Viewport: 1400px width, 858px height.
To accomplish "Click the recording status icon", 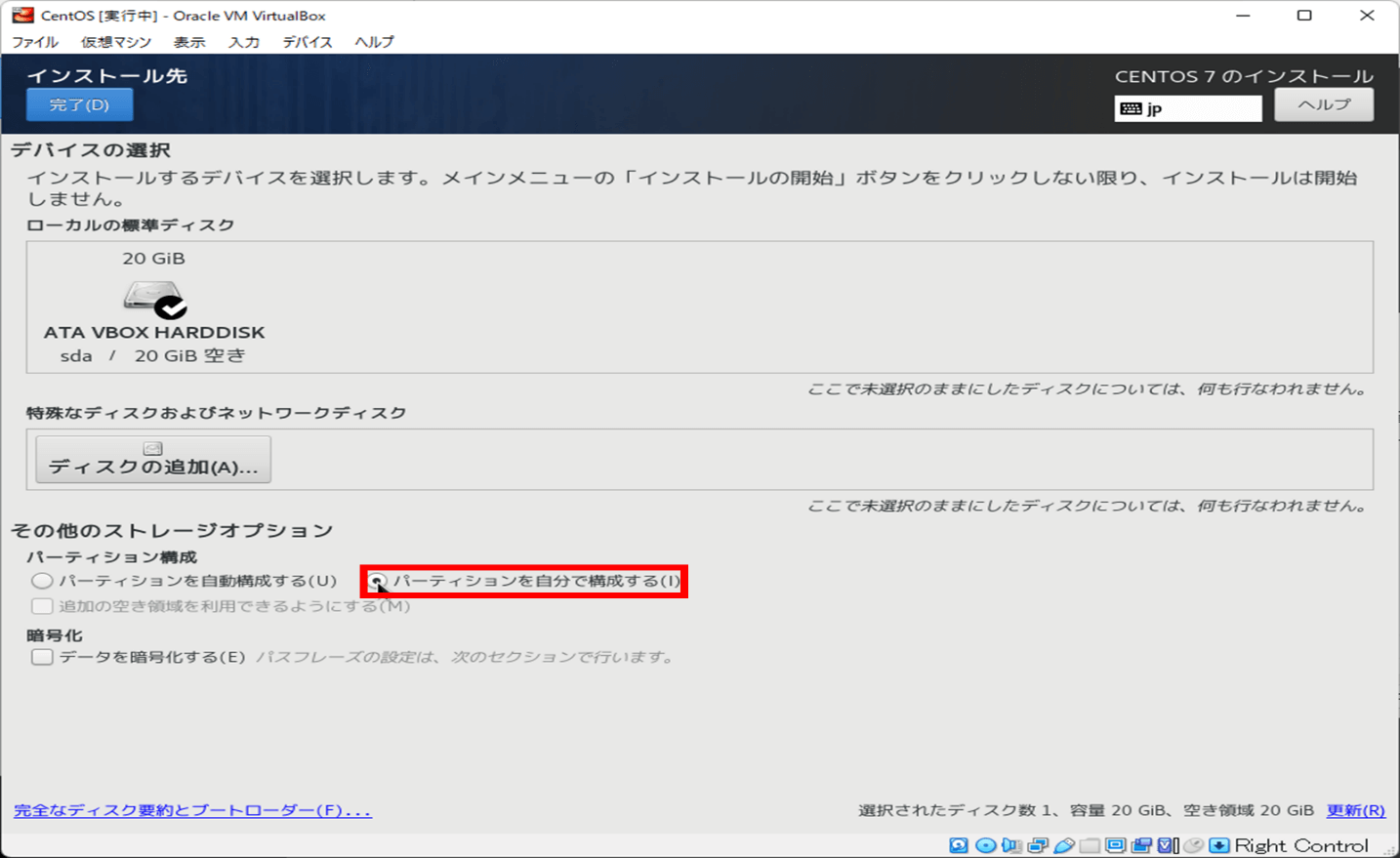I will pos(1141,845).
